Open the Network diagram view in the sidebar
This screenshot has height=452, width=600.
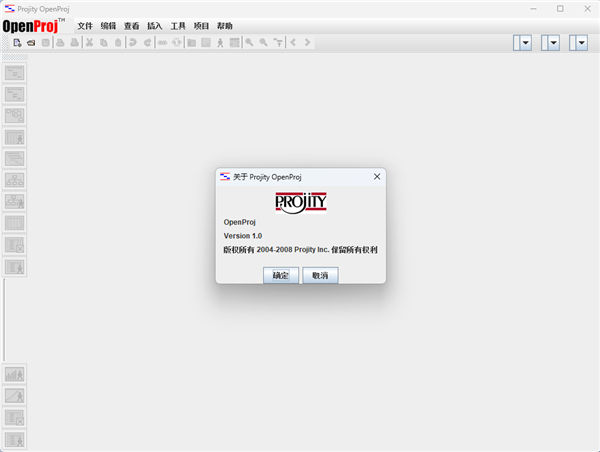(15, 115)
